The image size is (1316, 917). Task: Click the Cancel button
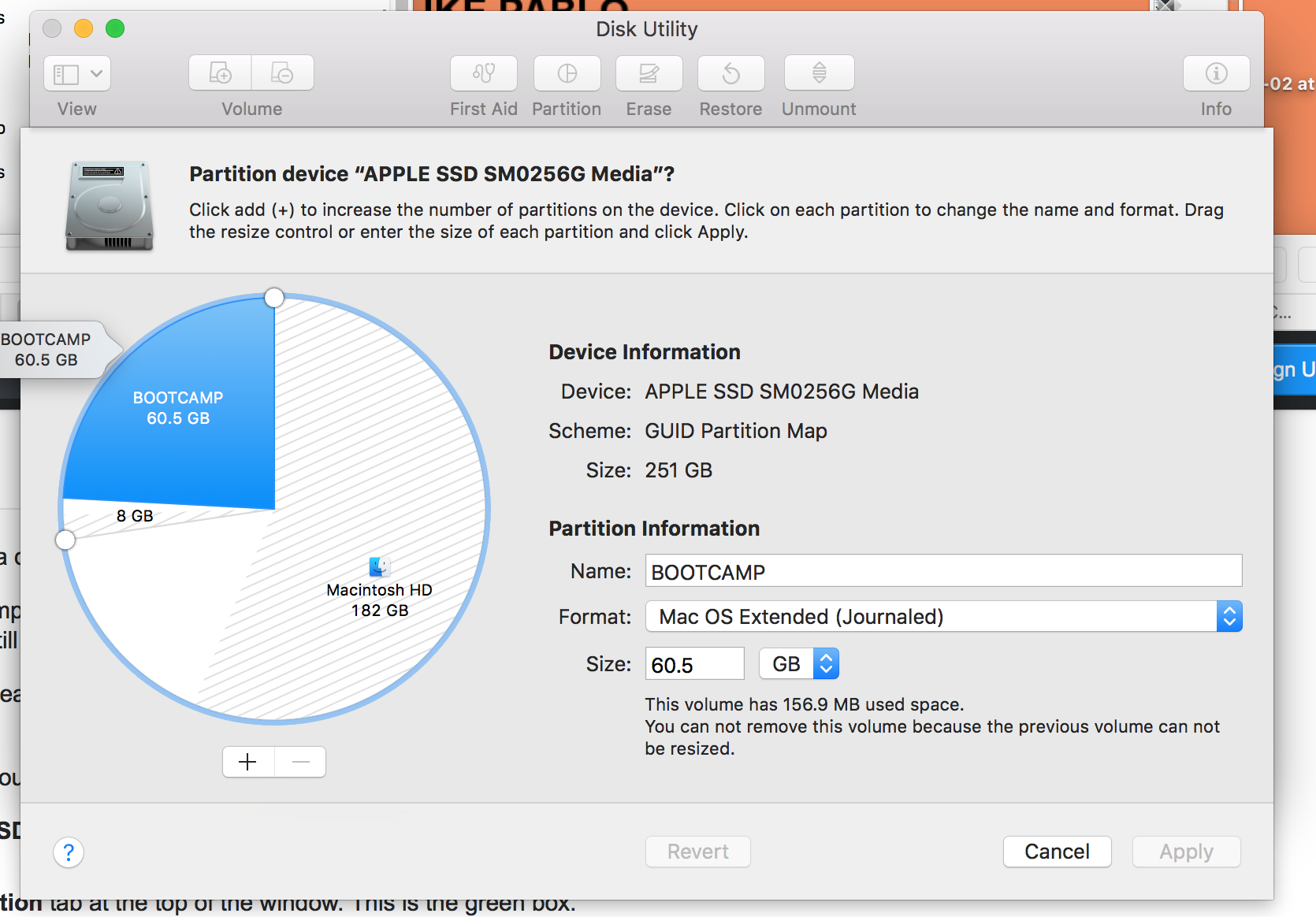pyautogui.click(x=1058, y=852)
